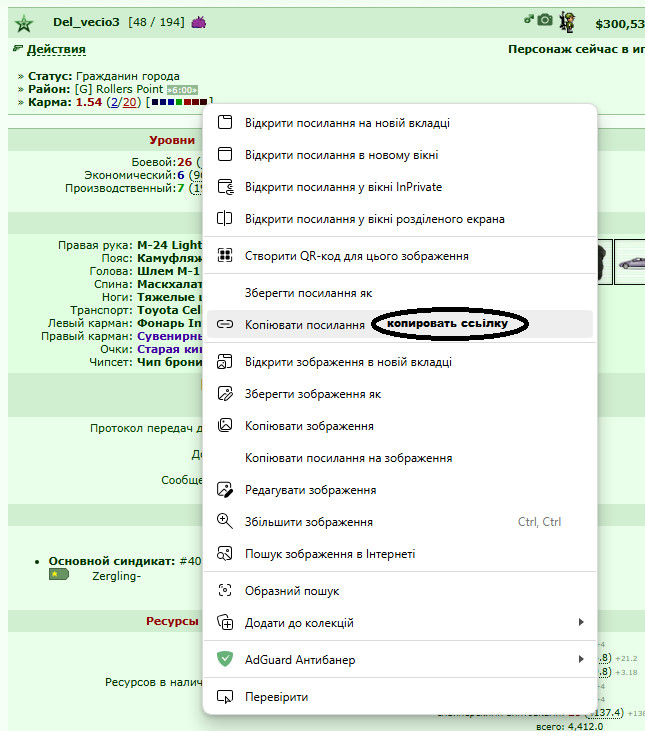Click the inspect icon beside Перевірити
The width and height of the screenshot is (645, 731).
point(225,697)
